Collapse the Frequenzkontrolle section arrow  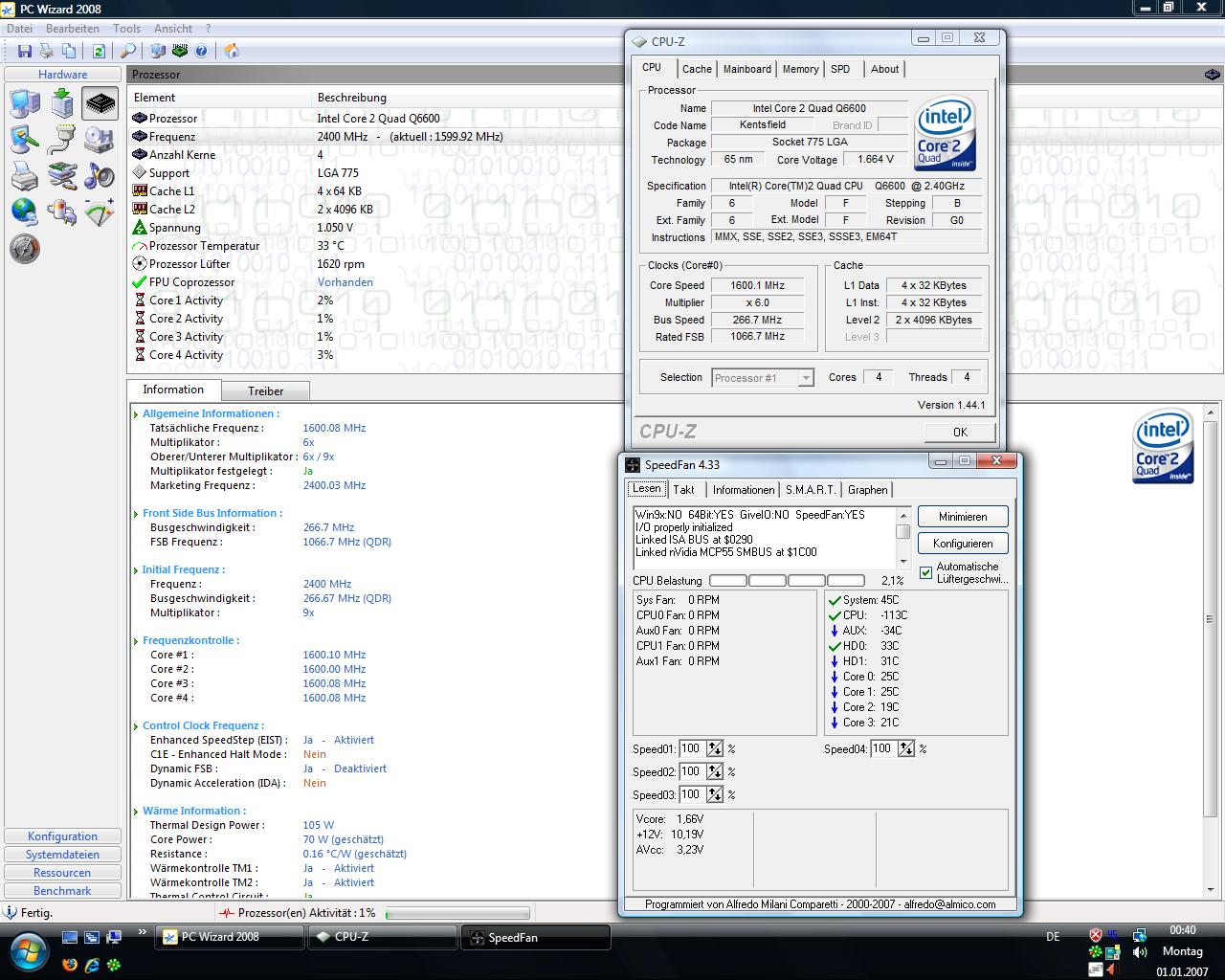click(136, 641)
